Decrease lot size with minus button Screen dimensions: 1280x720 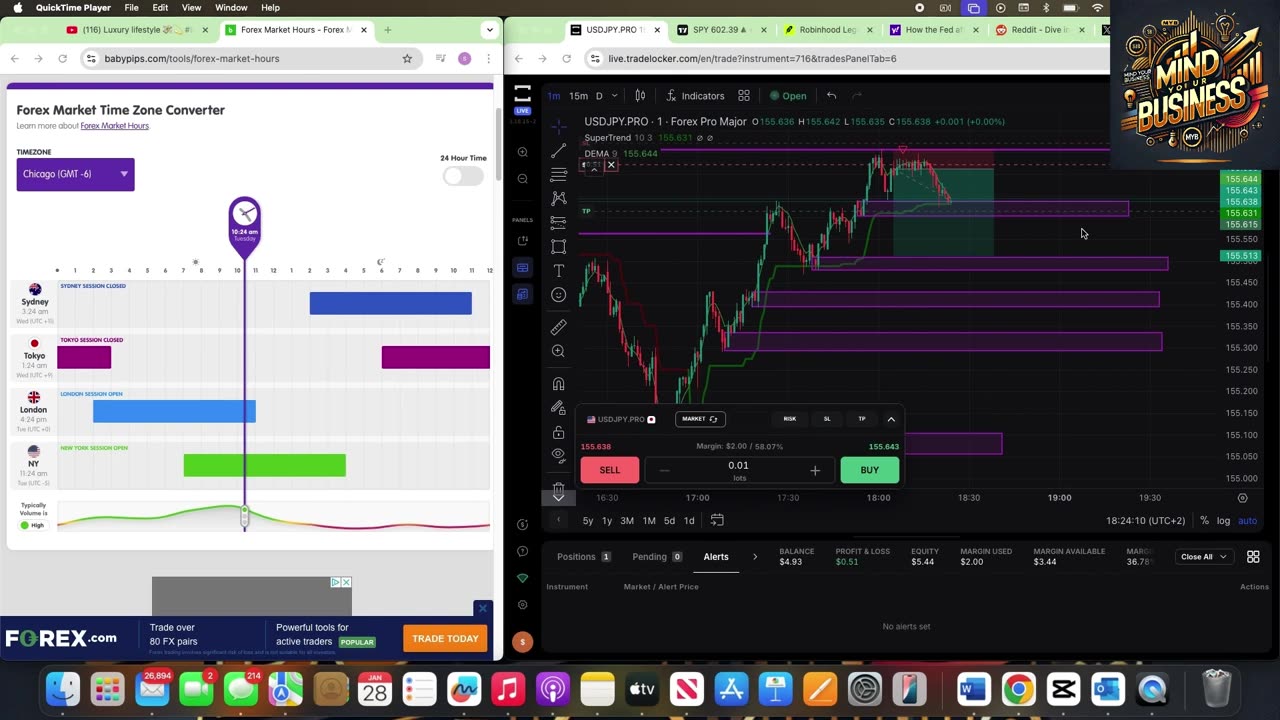pyautogui.click(x=664, y=470)
